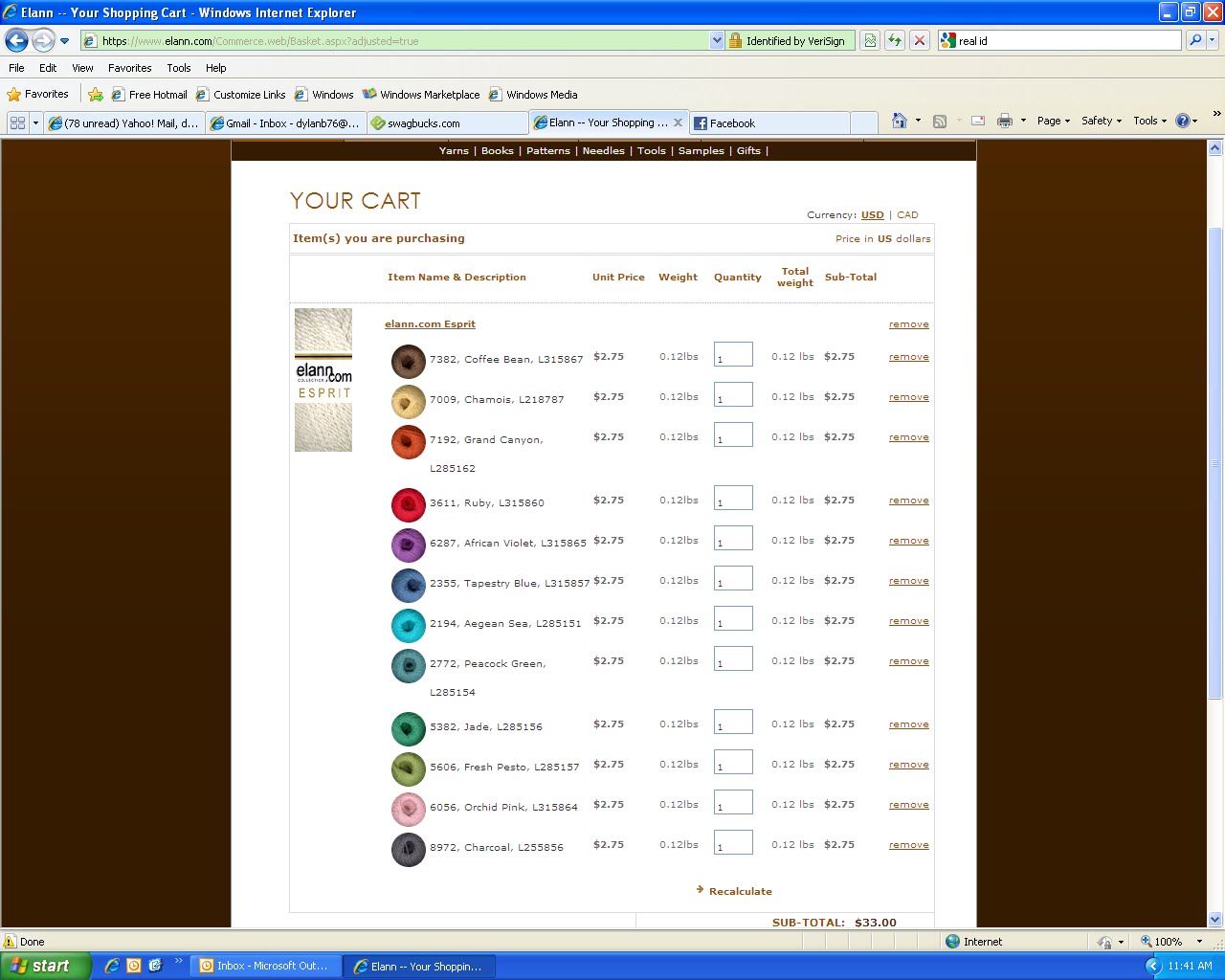The width and height of the screenshot is (1225, 980).
Task: Click the search magnifier button
Action: click(x=1194, y=40)
